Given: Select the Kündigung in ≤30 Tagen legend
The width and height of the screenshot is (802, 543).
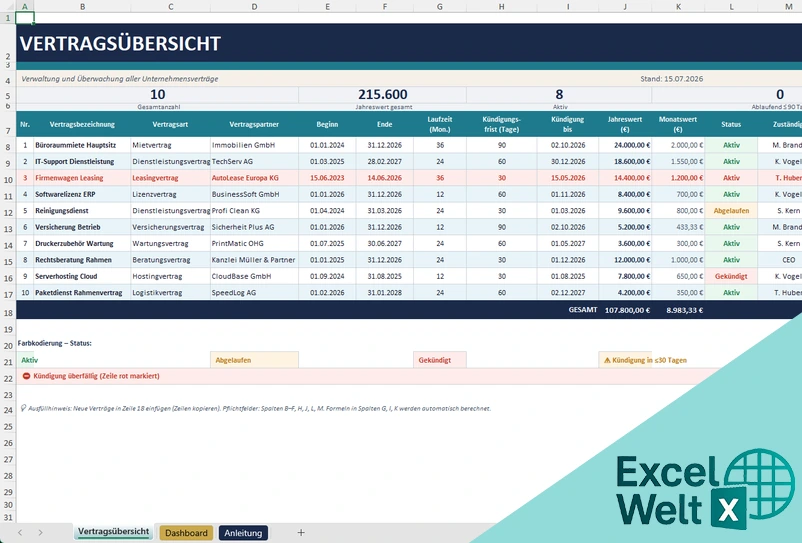Looking at the screenshot, I should pyautogui.click(x=645, y=360).
